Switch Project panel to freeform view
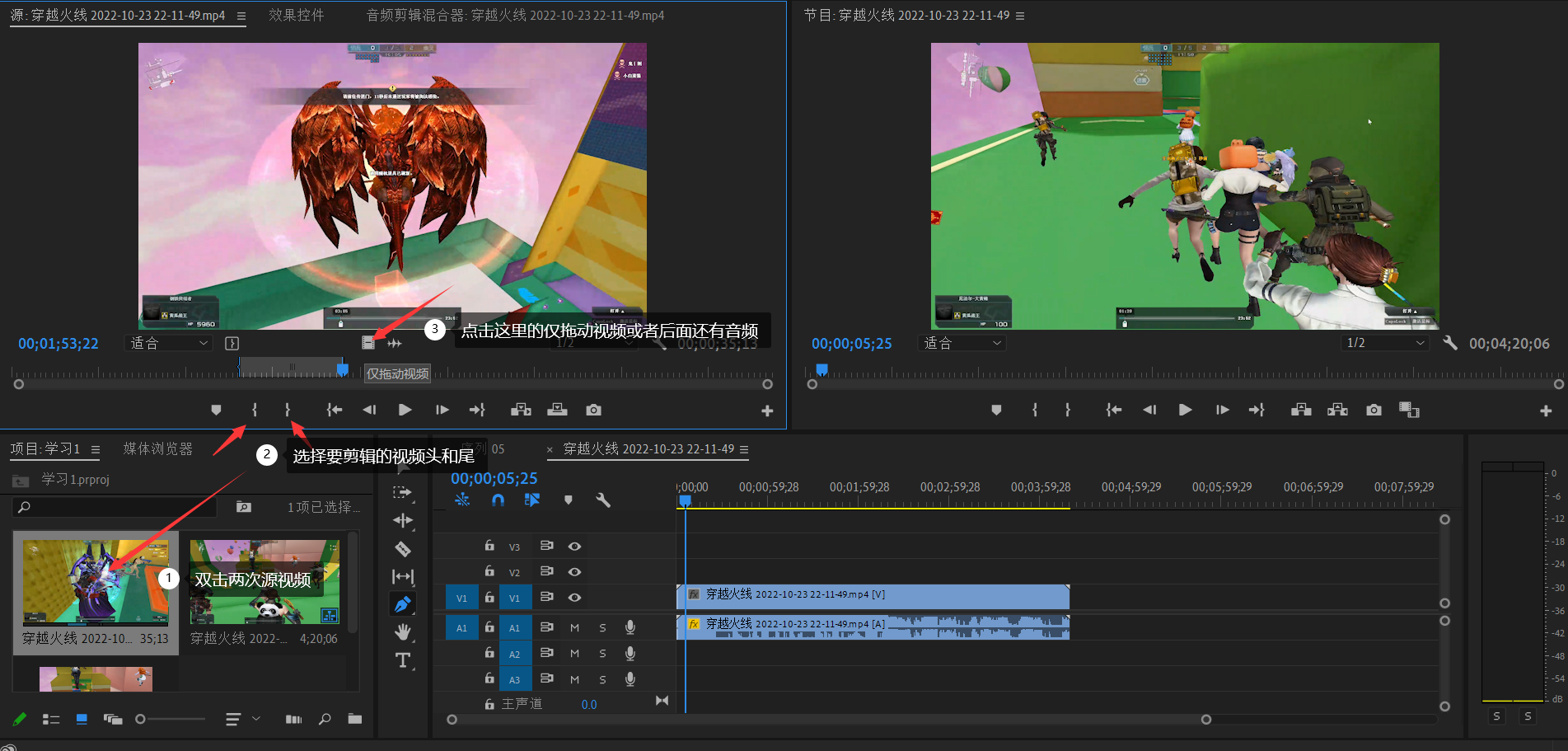This screenshot has height=751, width=1568. [x=113, y=720]
